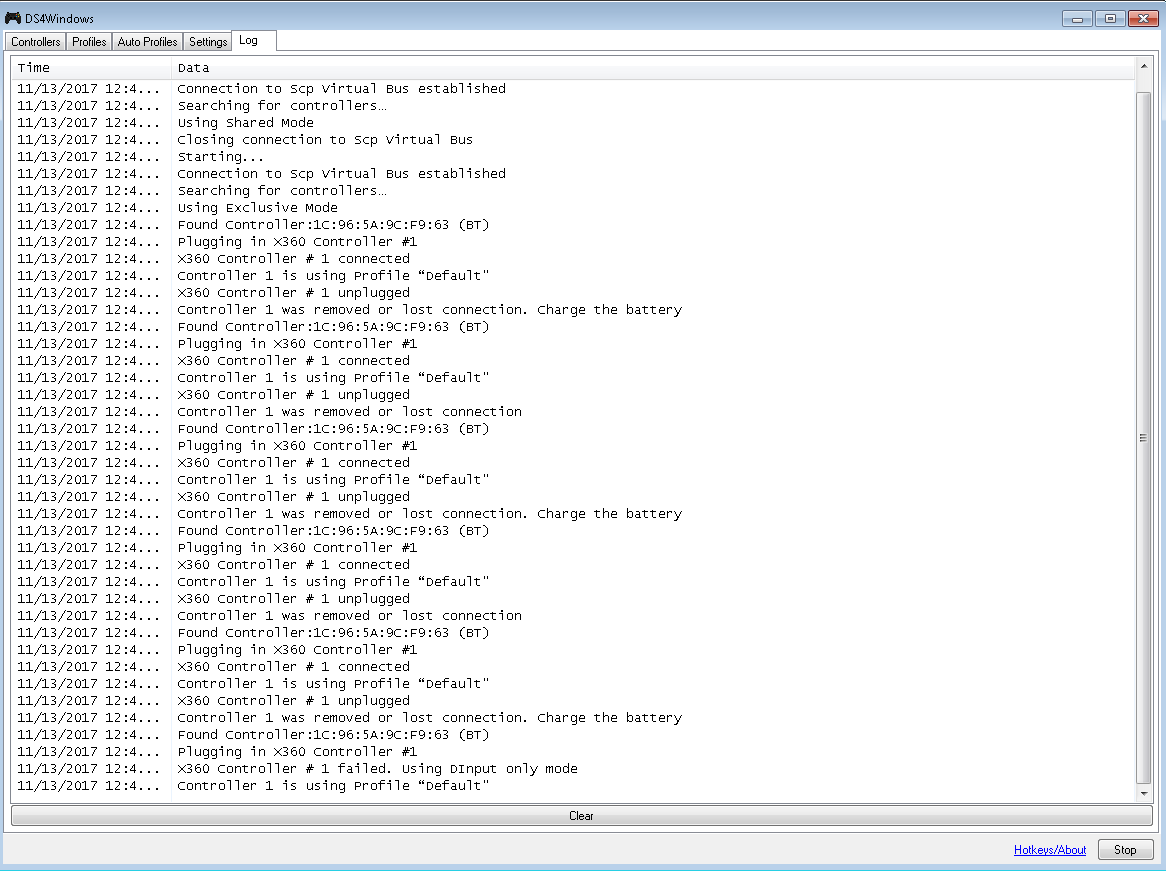1166x871 pixels.
Task: Open the Hotkeys/About link
Action: click(1049, 849)
